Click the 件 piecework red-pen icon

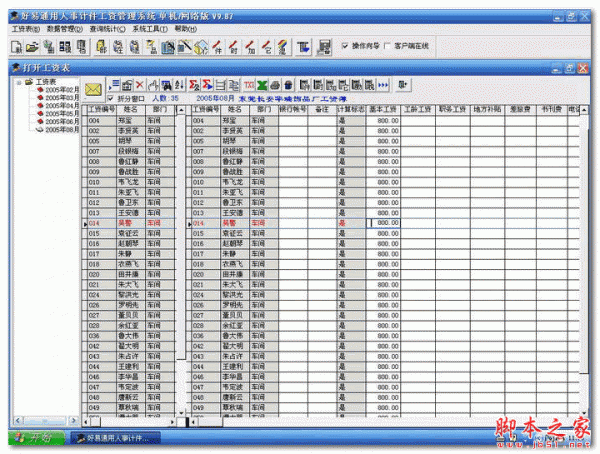pos(217,47)
